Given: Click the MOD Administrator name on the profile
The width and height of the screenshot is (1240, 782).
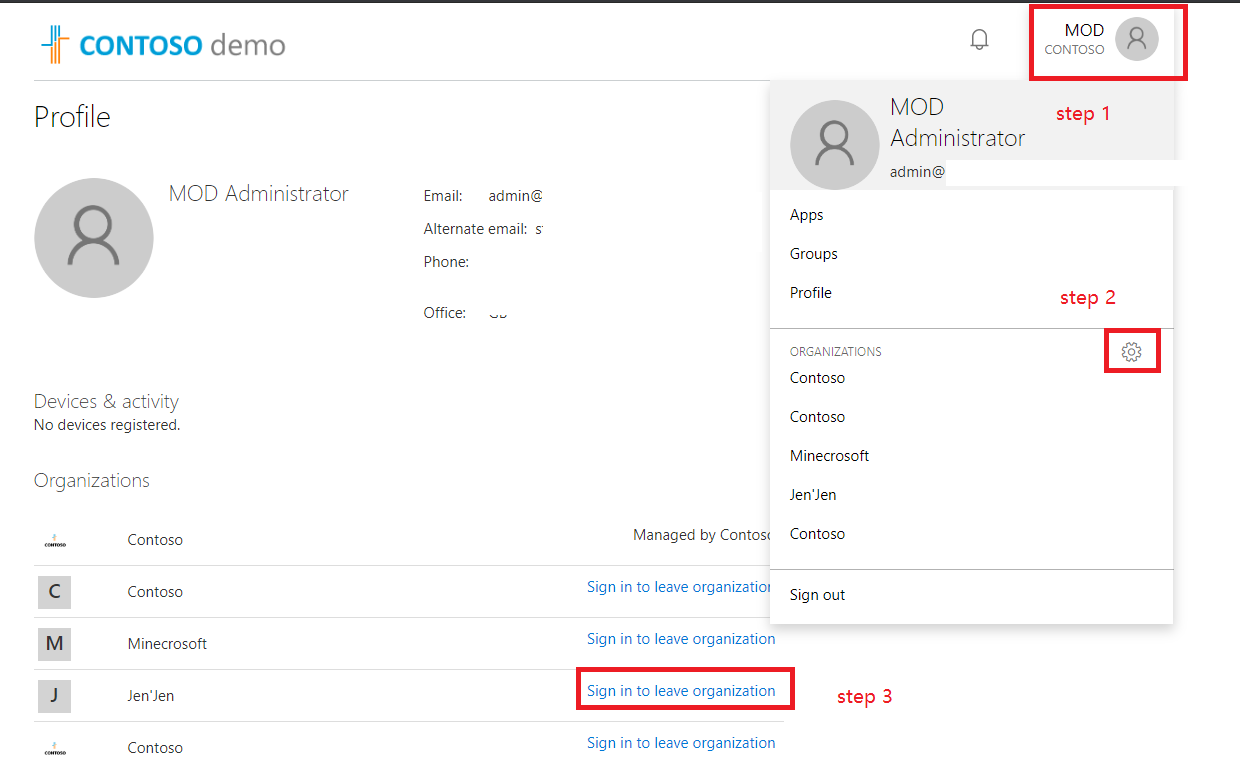Looking at the screenshot, I should [x=258, y=194].
